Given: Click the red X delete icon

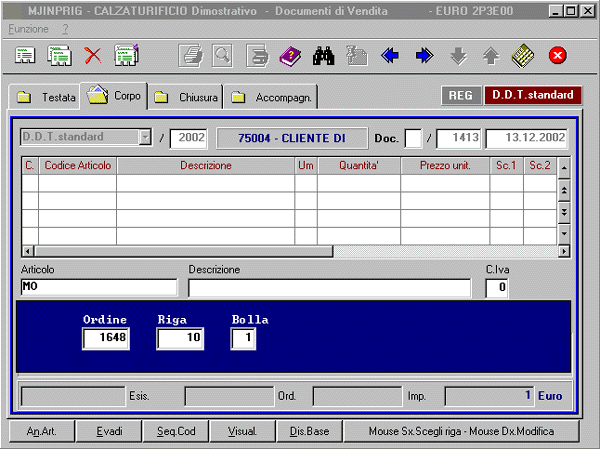Looking at the screenshot, I should coord(93,56).
